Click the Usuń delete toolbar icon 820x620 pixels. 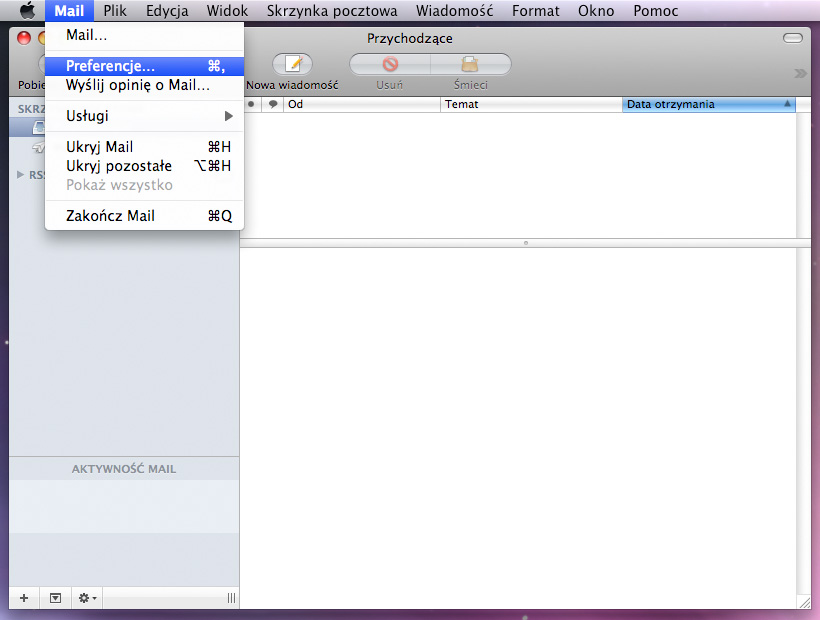390,64
